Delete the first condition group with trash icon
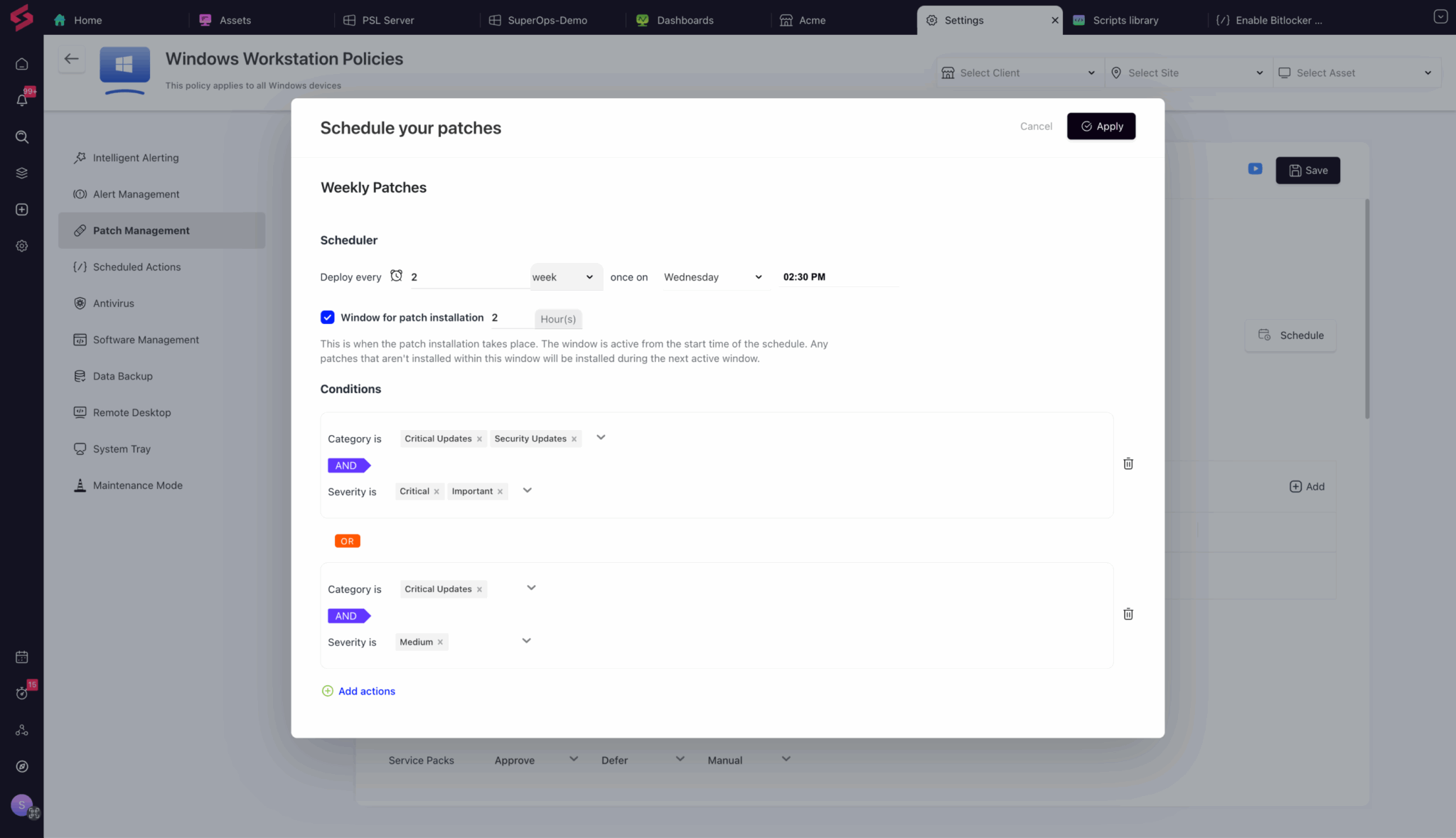1456x838 pixels. pyautogui.click(x=1128, y=463)
